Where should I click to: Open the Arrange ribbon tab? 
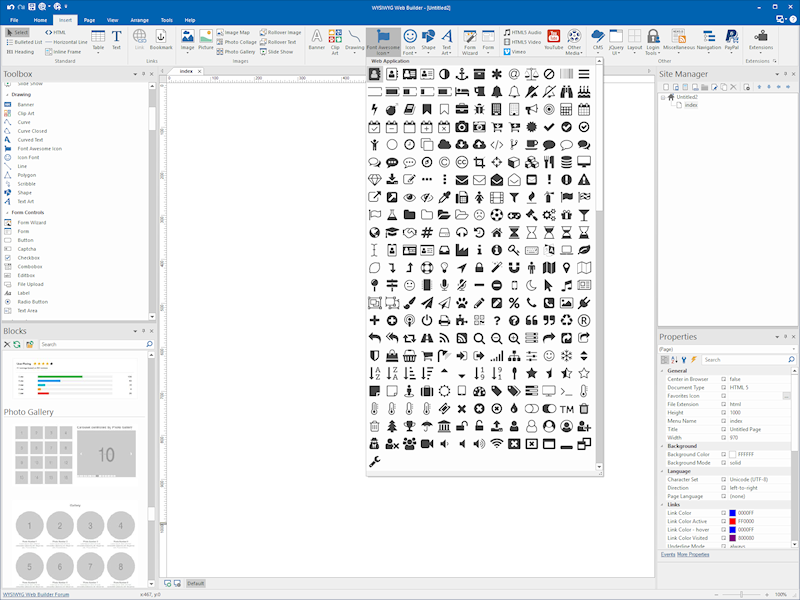138,20
